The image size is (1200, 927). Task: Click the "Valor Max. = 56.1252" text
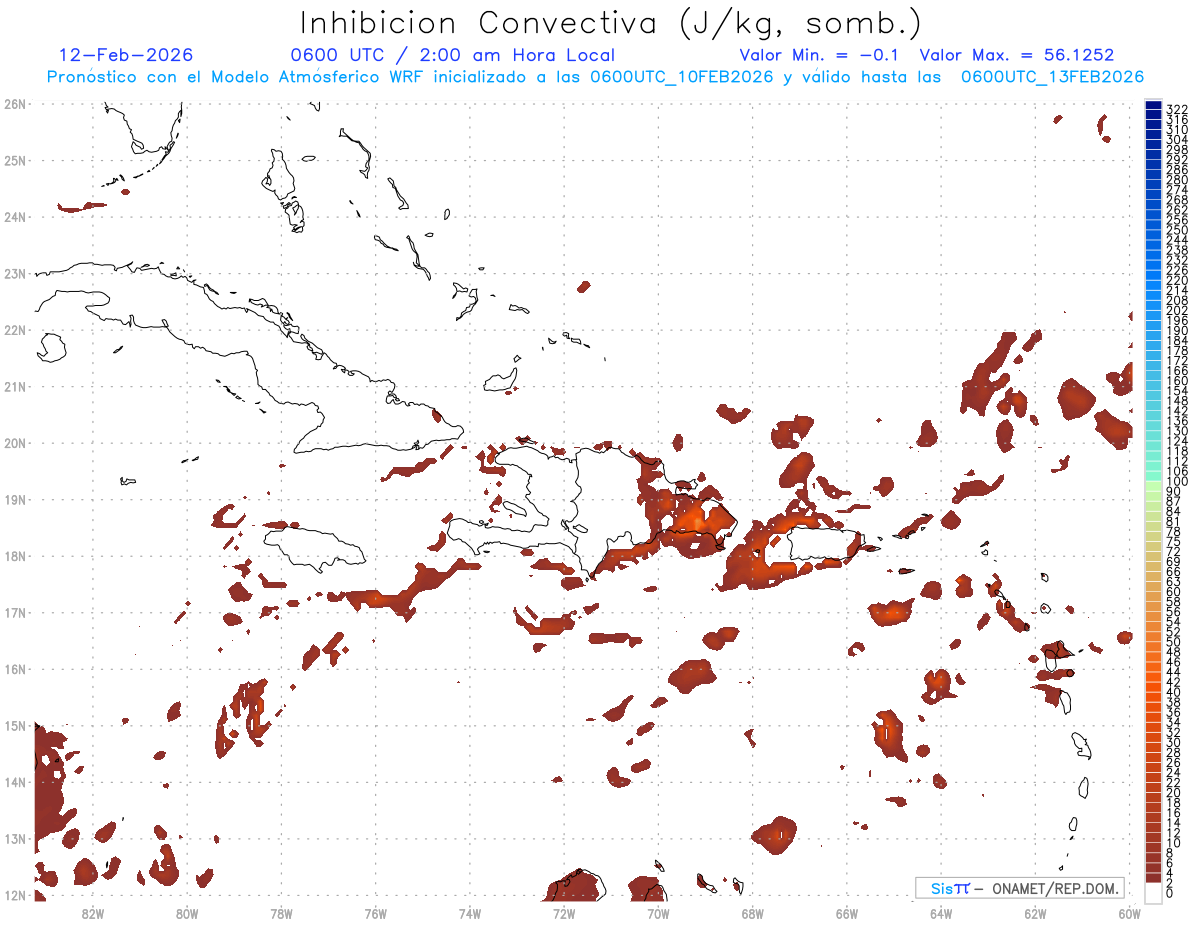click(1016, 55)
